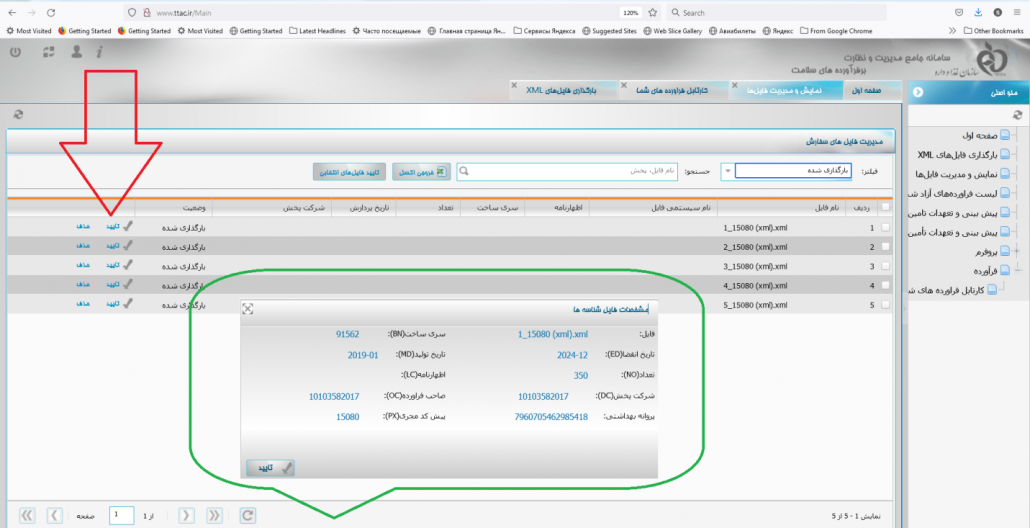
Task: Click the filter field showing بارگذاری شده
Action: click(793, 171)
